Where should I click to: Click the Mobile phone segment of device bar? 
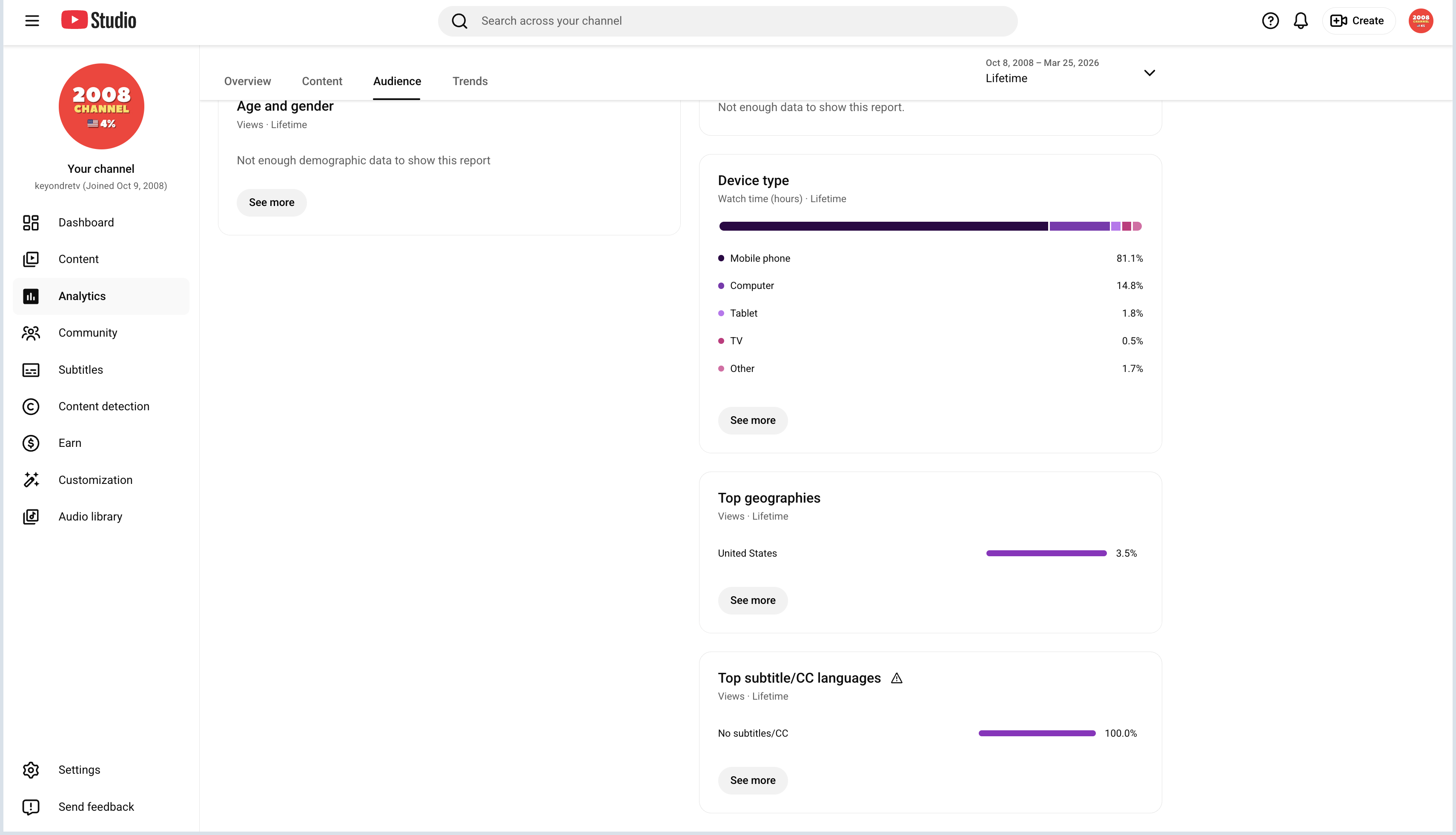[883, 226]
